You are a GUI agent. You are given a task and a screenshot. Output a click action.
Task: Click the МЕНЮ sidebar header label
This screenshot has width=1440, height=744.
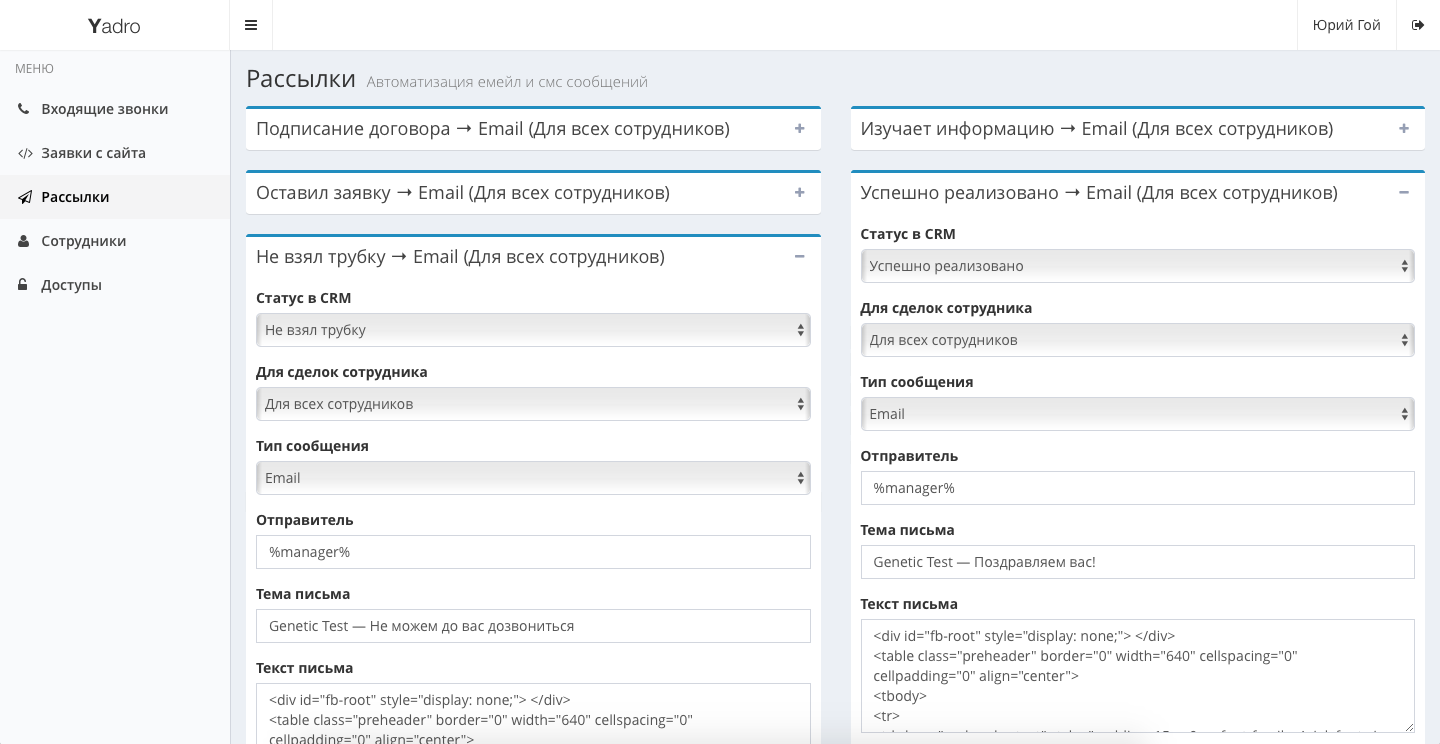click(x=35, y=69)
